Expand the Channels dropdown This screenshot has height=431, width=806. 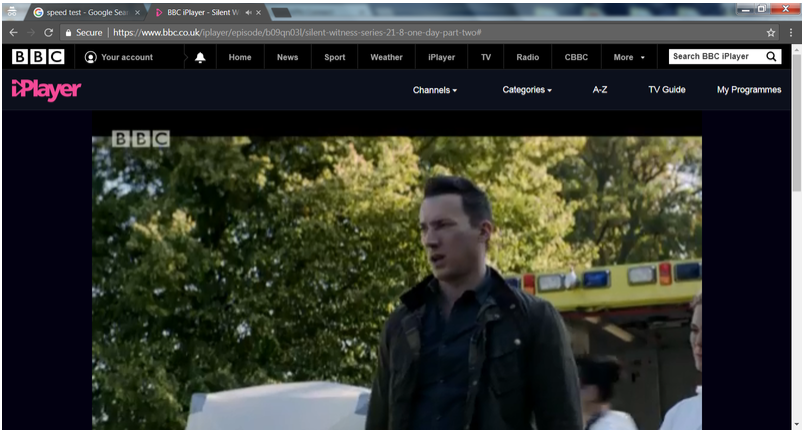[x=435, y=90]
